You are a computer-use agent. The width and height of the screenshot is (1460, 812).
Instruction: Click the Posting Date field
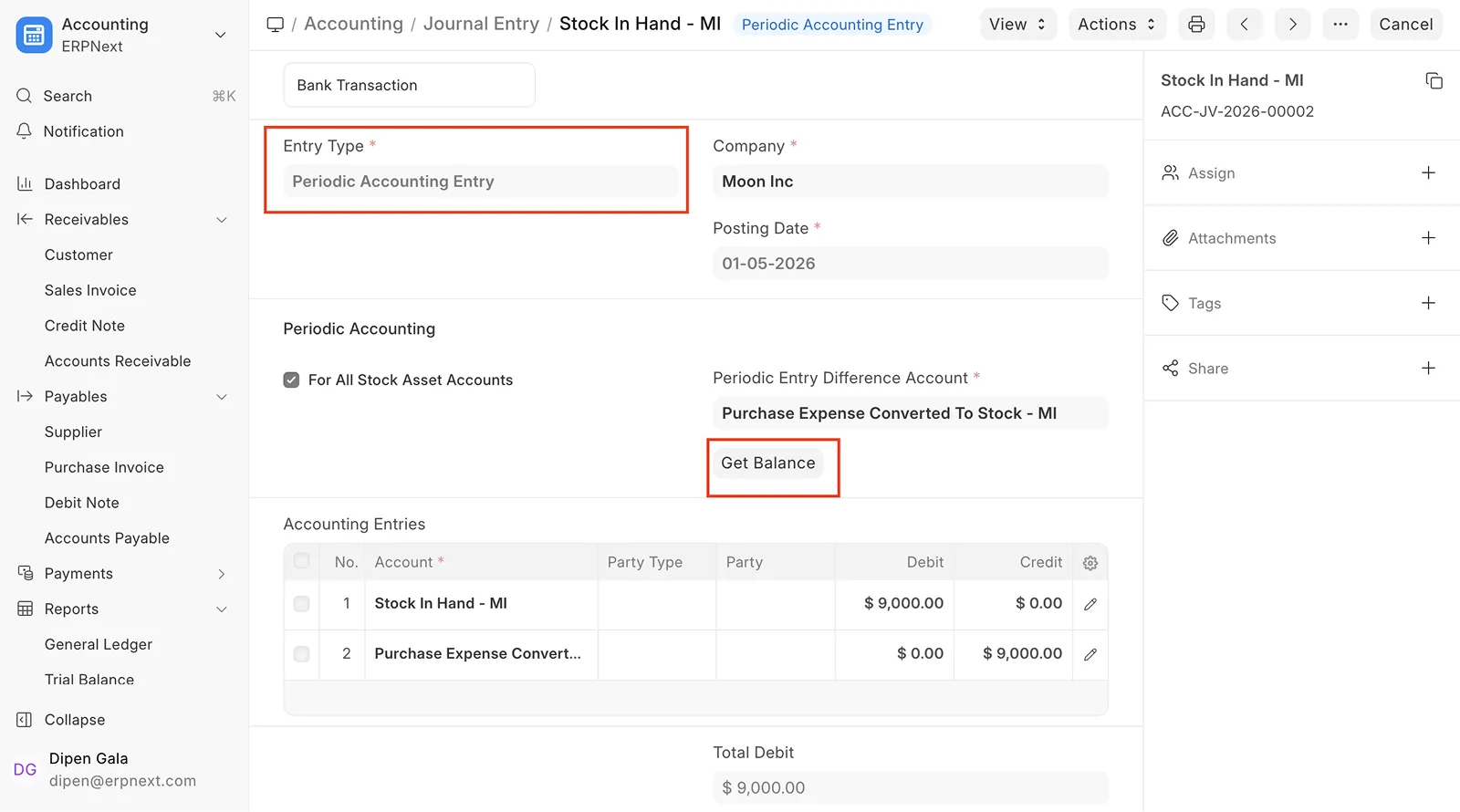(x=910, y=264)
